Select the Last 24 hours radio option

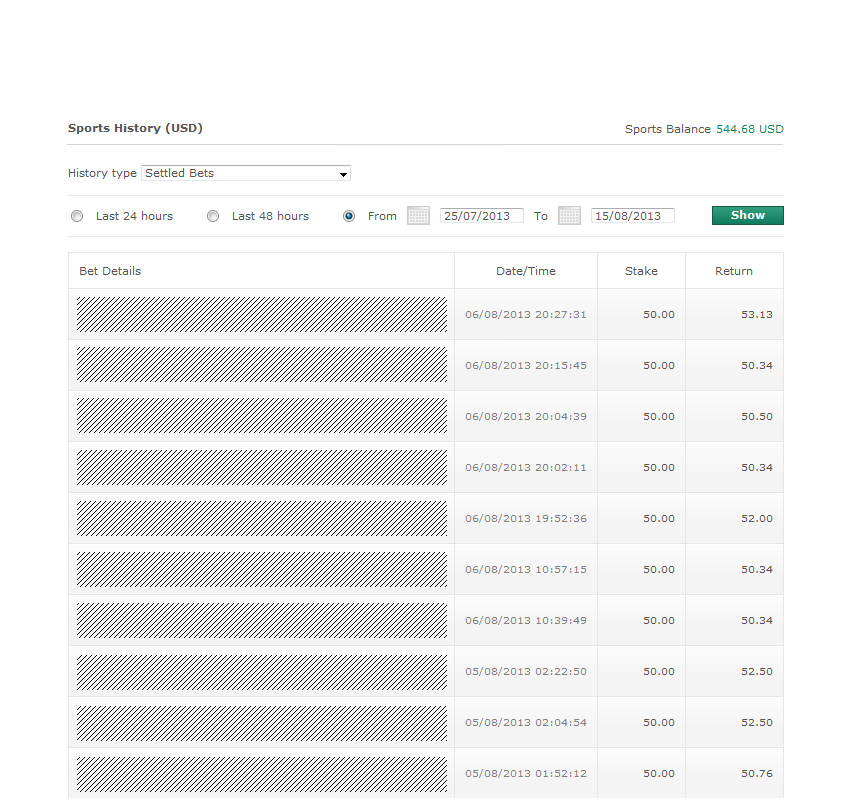77,216
